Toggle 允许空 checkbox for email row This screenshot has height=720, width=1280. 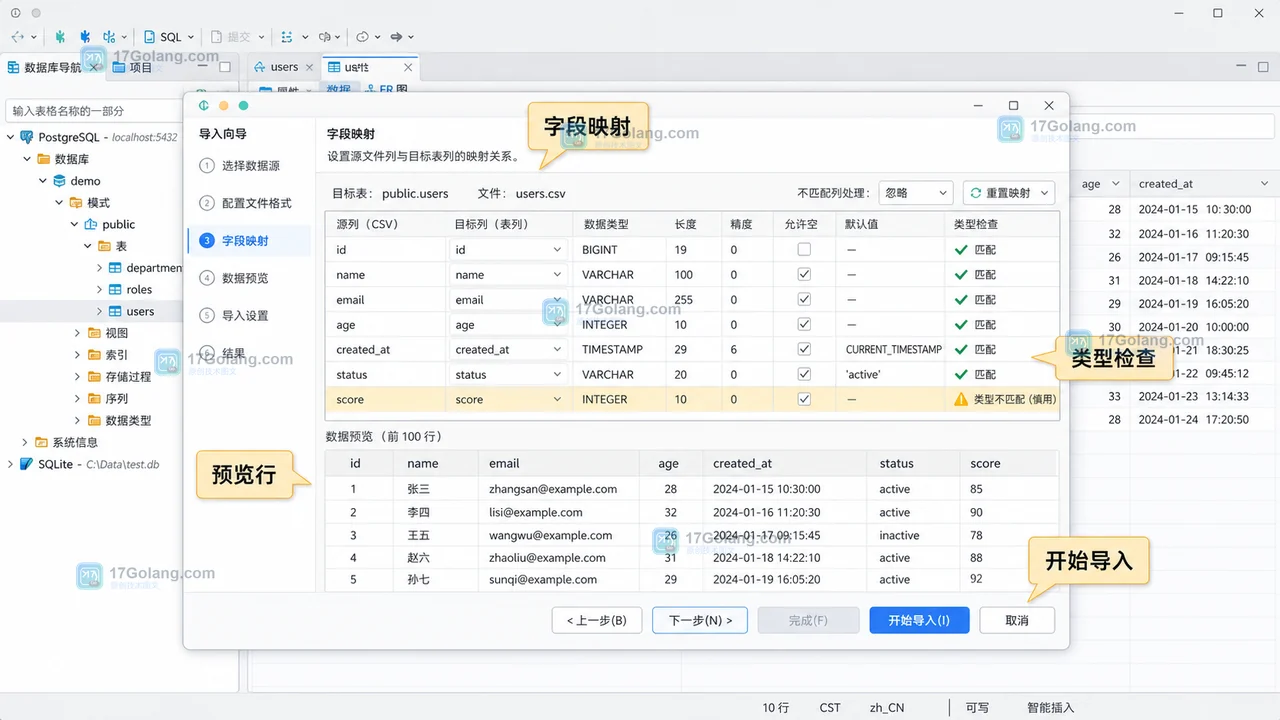804,299
